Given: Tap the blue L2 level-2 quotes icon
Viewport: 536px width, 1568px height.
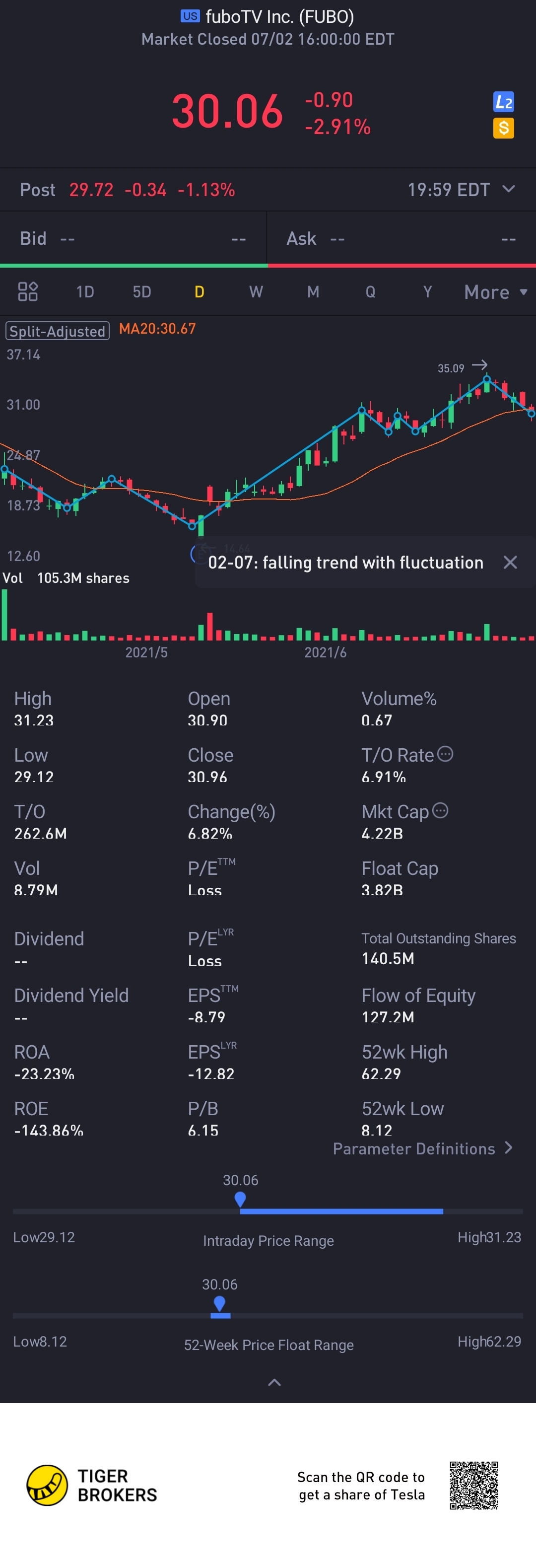Looking at the screenshot, I should coord(503,102).
